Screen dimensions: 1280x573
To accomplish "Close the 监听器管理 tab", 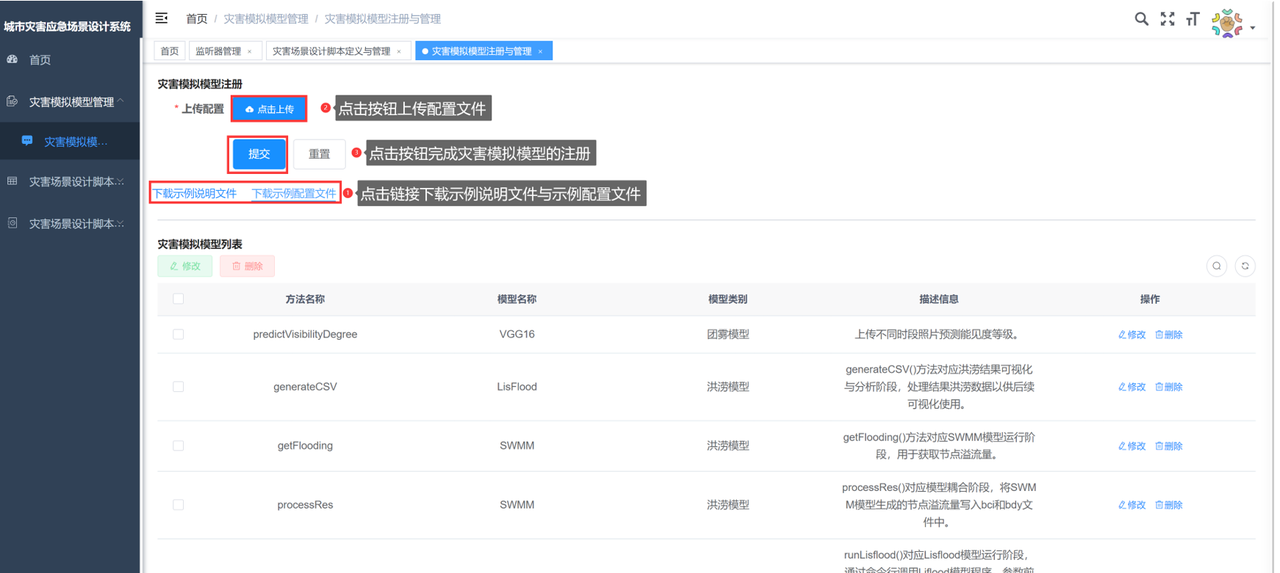I will [x=250, y=51].
